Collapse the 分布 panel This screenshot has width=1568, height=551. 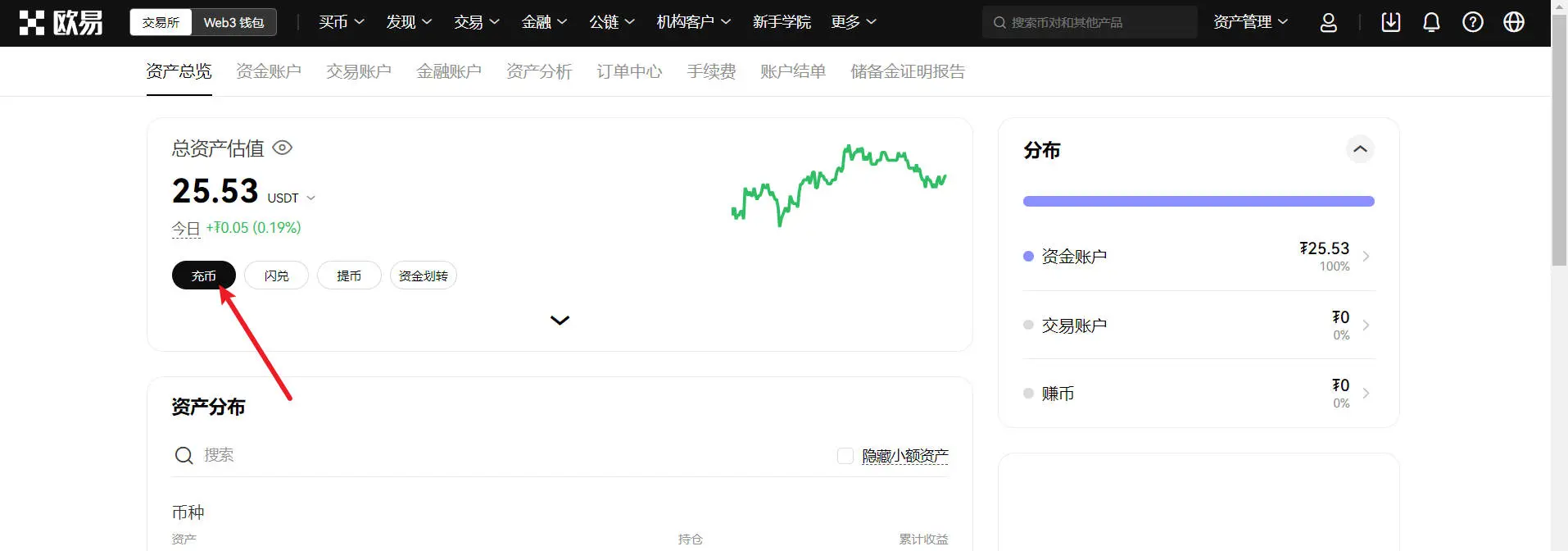tap(1360, 149)
